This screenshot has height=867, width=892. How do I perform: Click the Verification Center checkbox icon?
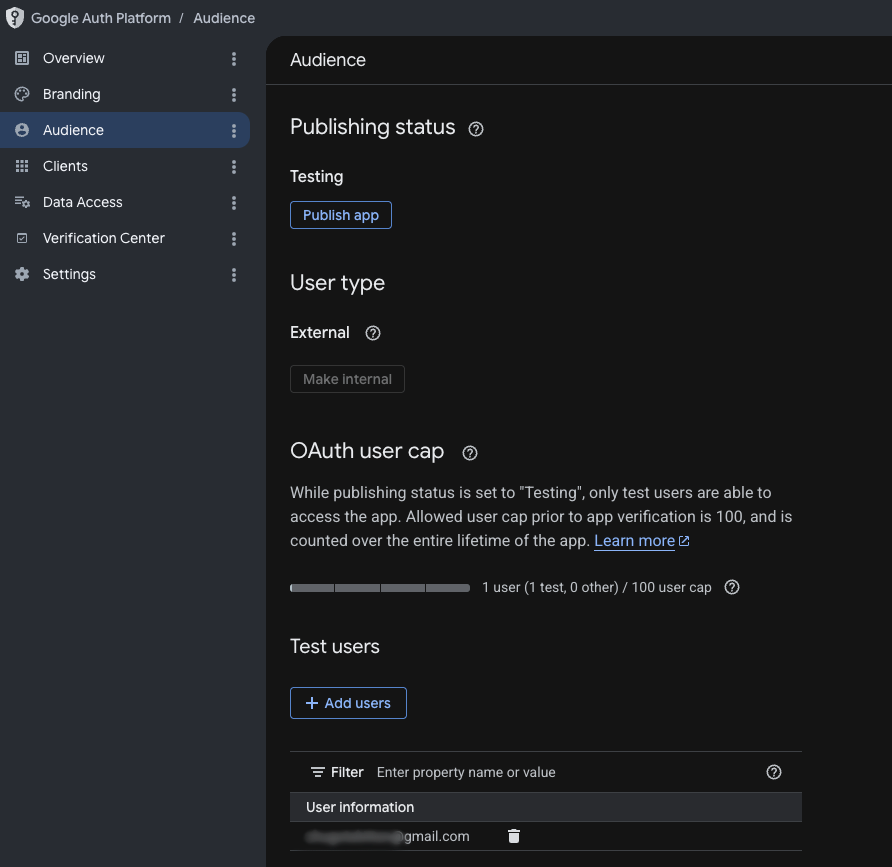(22, 238)
